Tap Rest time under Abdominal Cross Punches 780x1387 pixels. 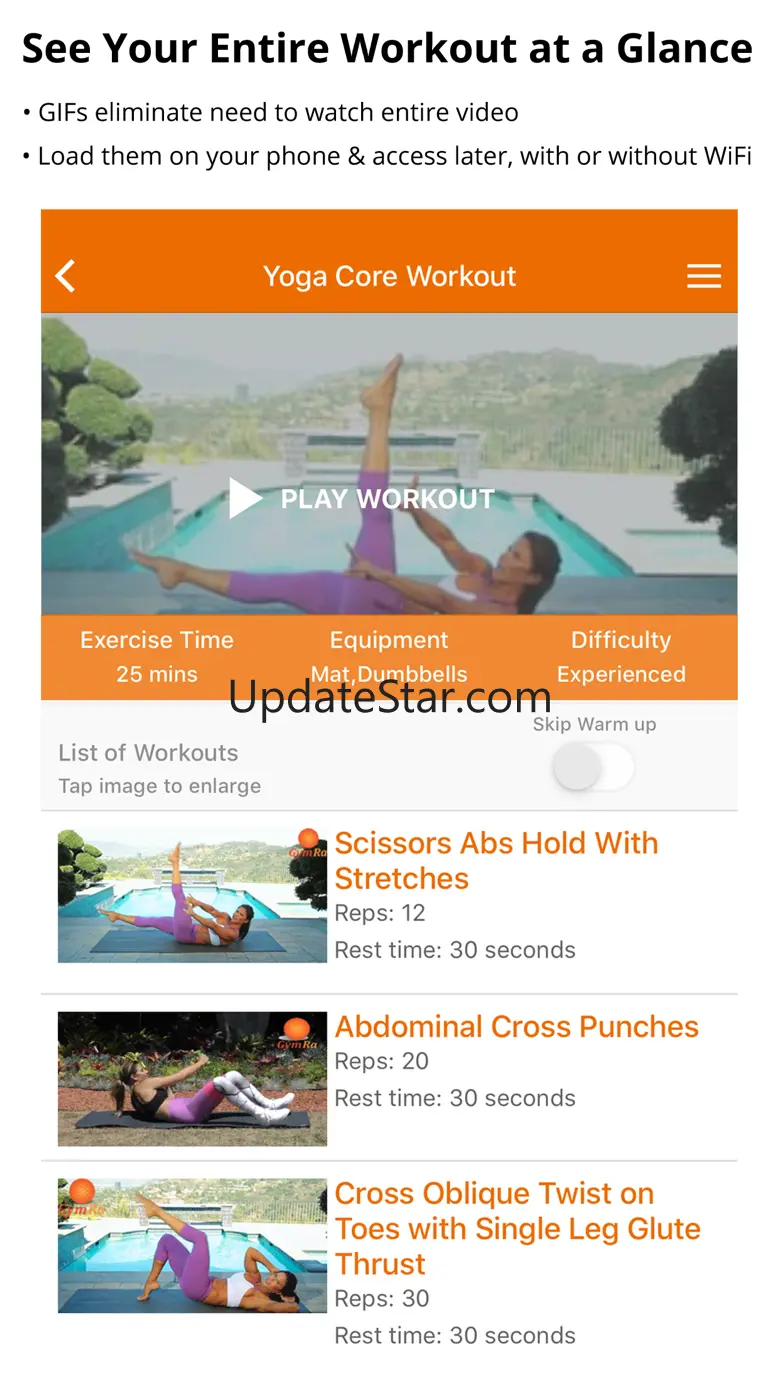tap(455, 1098)
